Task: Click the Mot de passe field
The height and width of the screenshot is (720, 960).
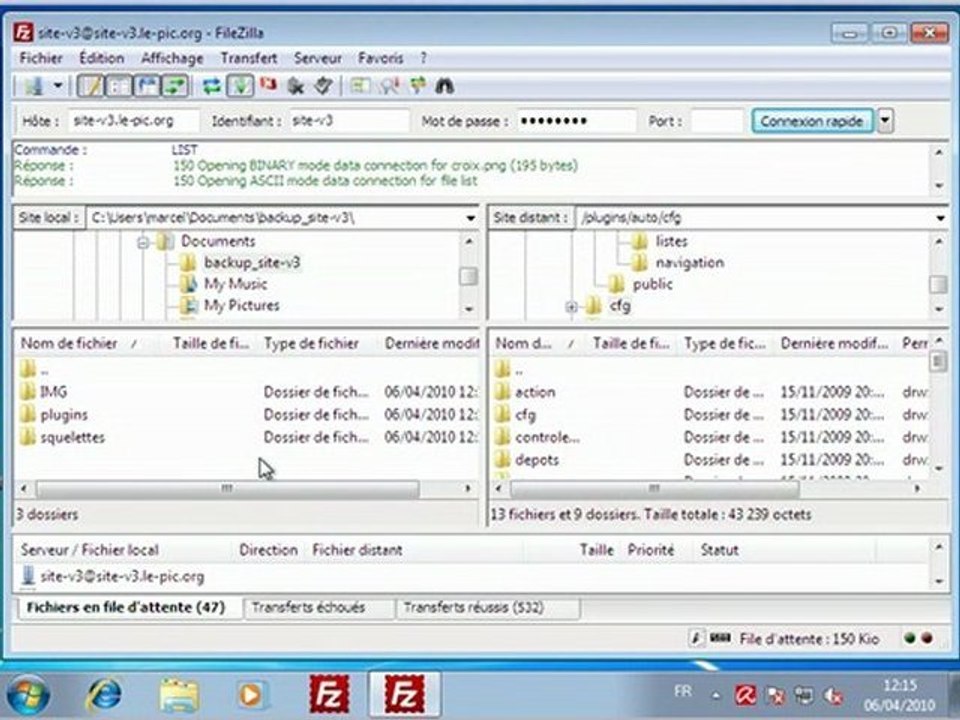Action: [576, 121]
